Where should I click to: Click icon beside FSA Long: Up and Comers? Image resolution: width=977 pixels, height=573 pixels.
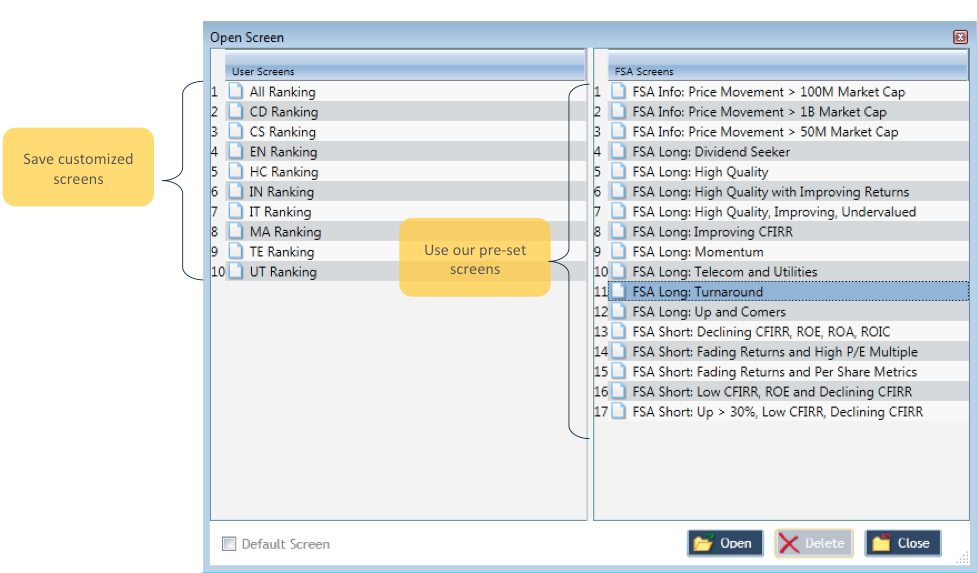pos(618,311)
